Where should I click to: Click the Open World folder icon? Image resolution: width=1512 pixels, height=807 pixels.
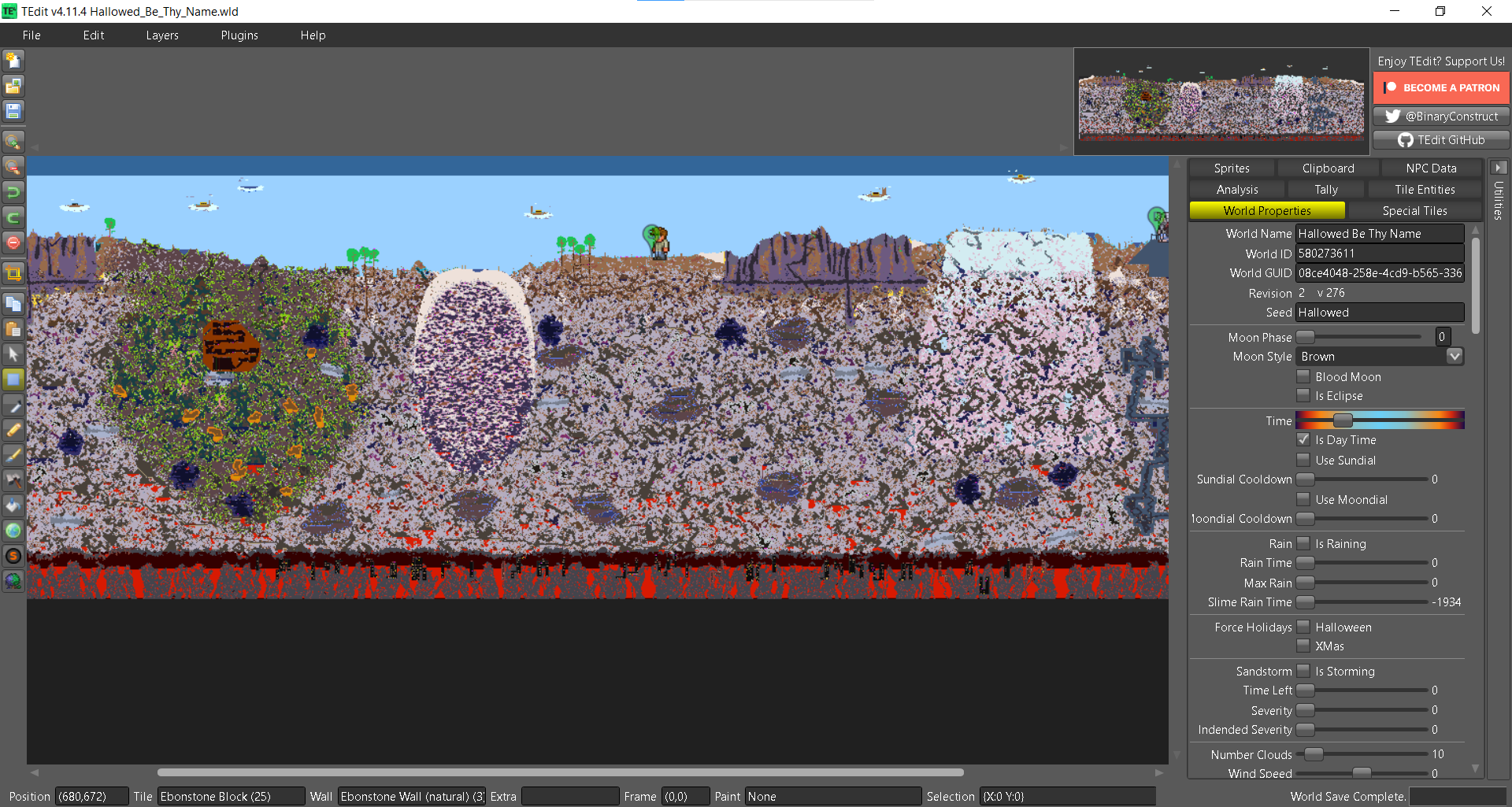click(x=13, y=86)
